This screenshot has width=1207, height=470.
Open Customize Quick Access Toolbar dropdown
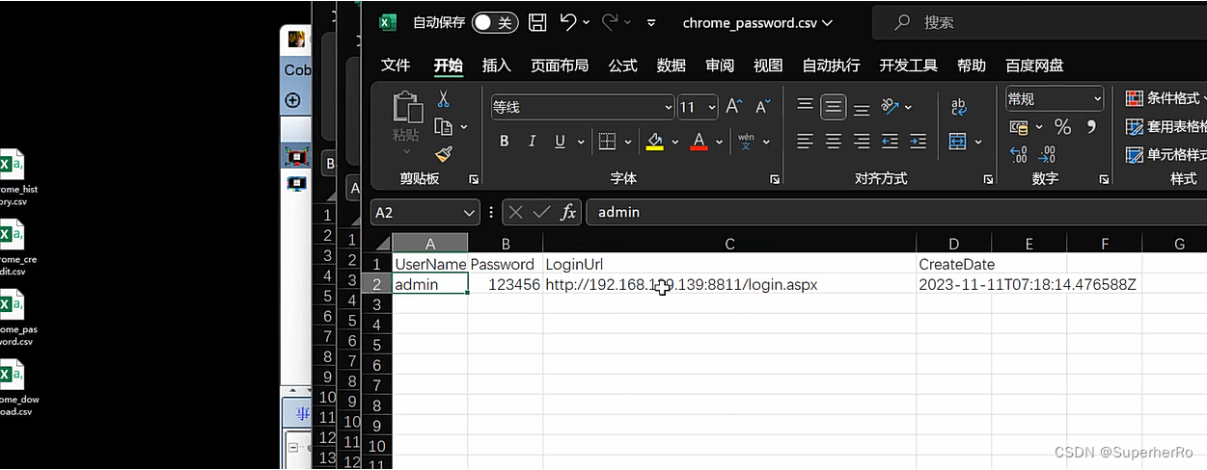pos(652,22)
